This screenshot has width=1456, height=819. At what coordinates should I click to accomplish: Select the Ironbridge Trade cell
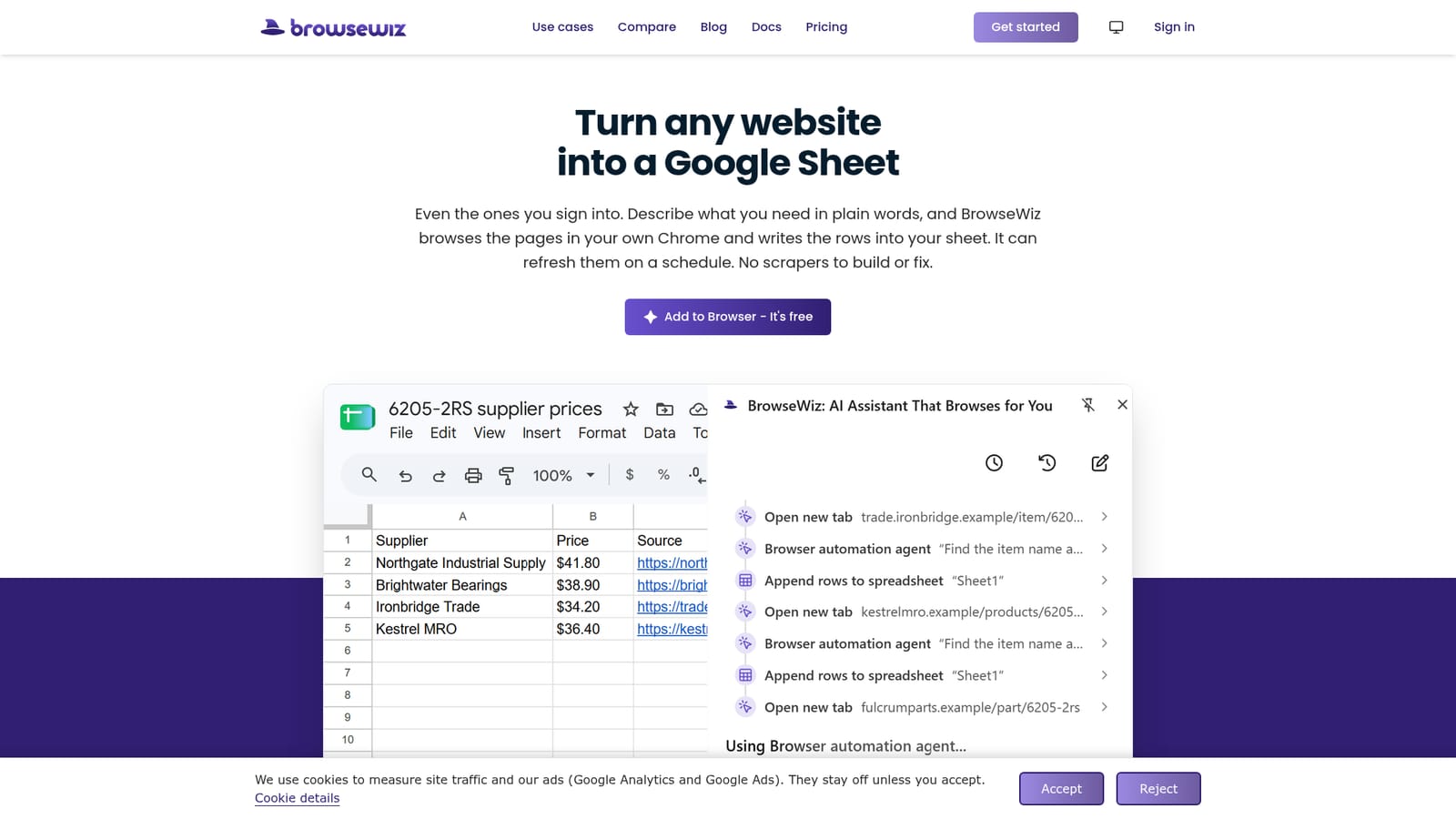coord(462,607)
